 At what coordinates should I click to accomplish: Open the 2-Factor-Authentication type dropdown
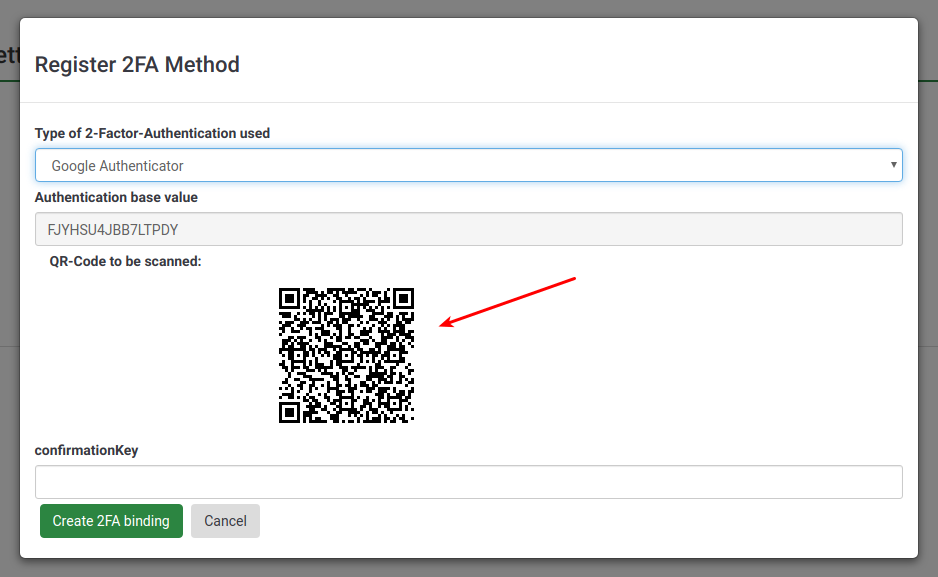(468, 165)
